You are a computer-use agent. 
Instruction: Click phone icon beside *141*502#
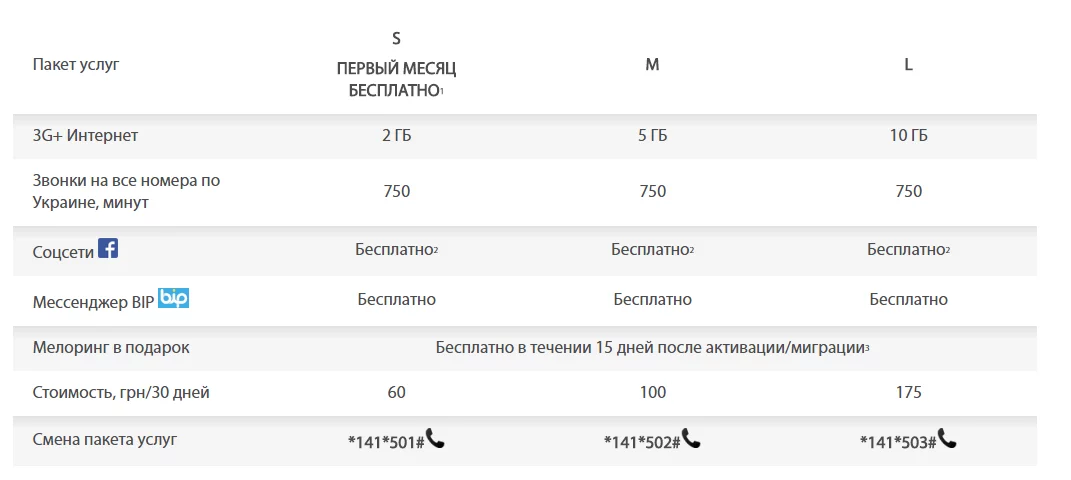(x=691, y=438)
